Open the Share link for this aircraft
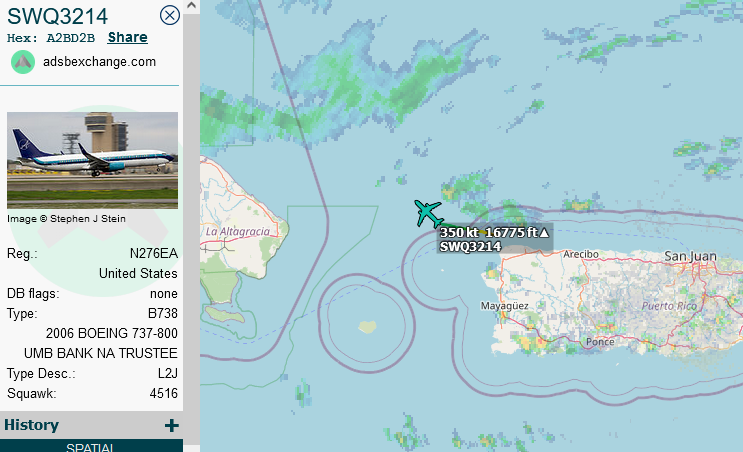This screenshot has width=743, height=452. pos(127,37)
